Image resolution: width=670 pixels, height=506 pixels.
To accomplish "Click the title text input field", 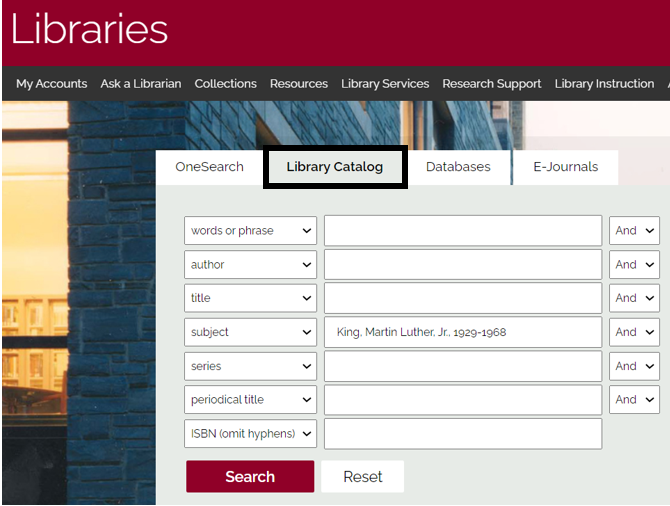I will click(463, 298).
